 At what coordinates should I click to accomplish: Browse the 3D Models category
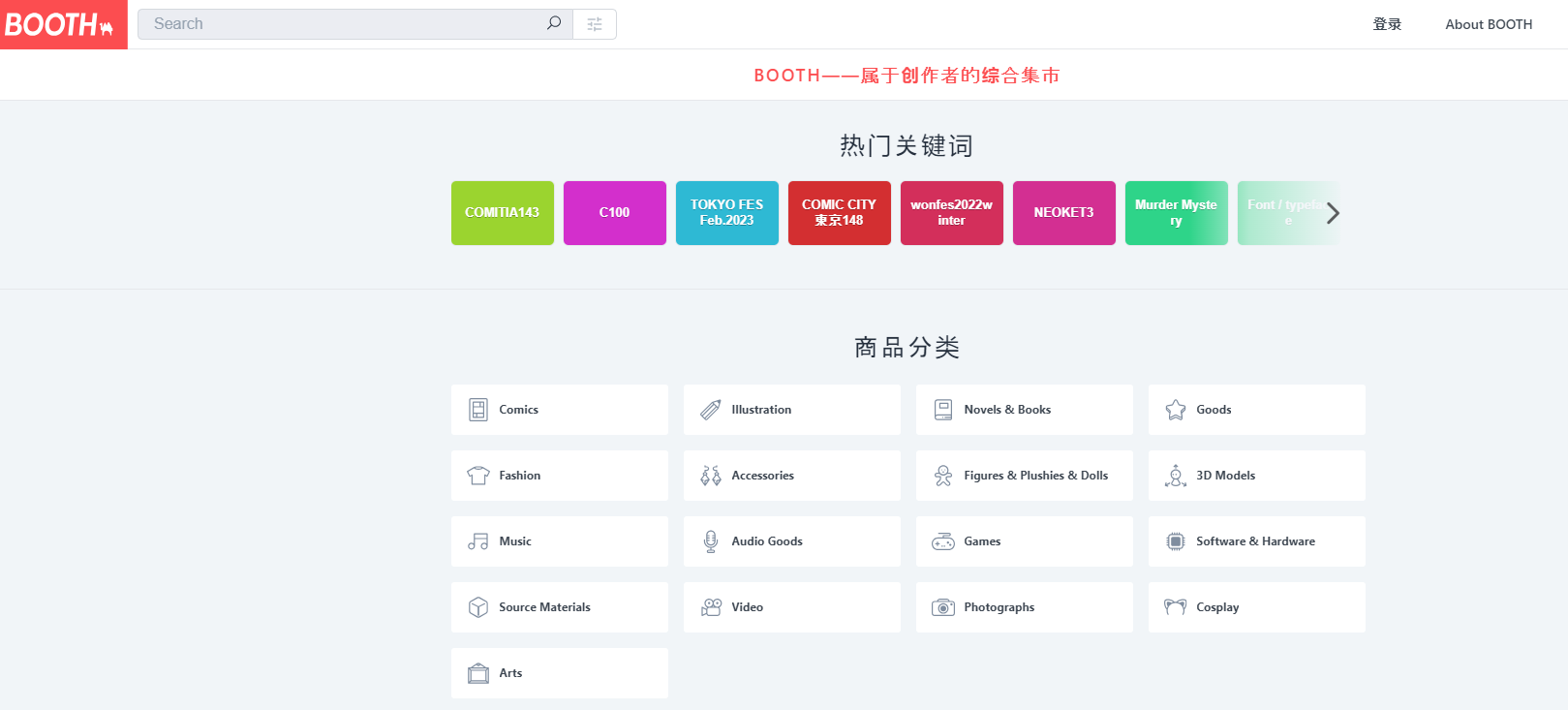click(1257, 476)
